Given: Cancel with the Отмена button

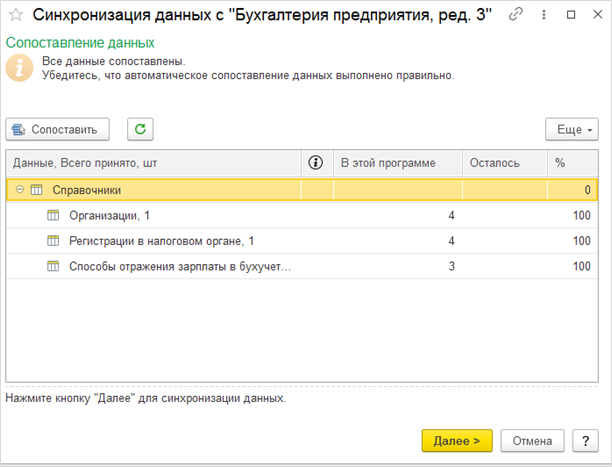Looking at the screenshot, I should 532,440.
